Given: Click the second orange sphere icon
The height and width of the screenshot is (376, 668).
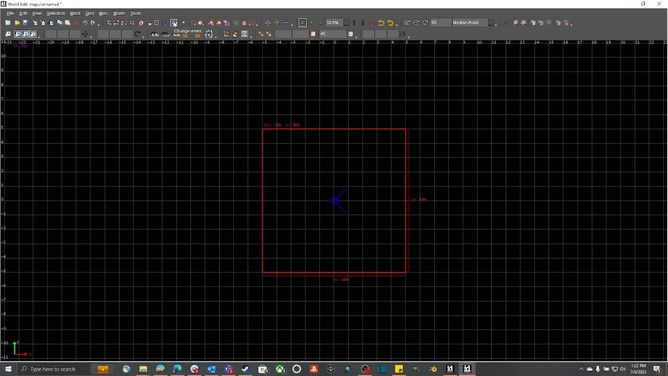Looking at the screenshot, I should coord(524,23).
